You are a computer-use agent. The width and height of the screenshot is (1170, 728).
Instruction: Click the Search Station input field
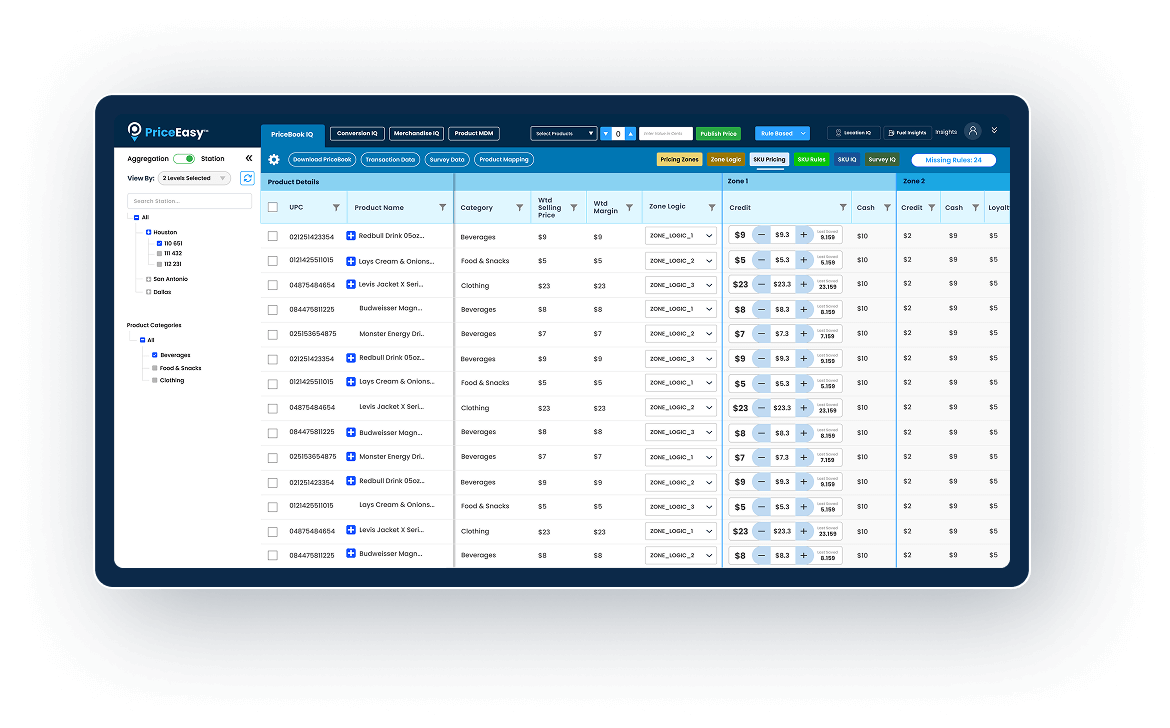click(189, 201)
